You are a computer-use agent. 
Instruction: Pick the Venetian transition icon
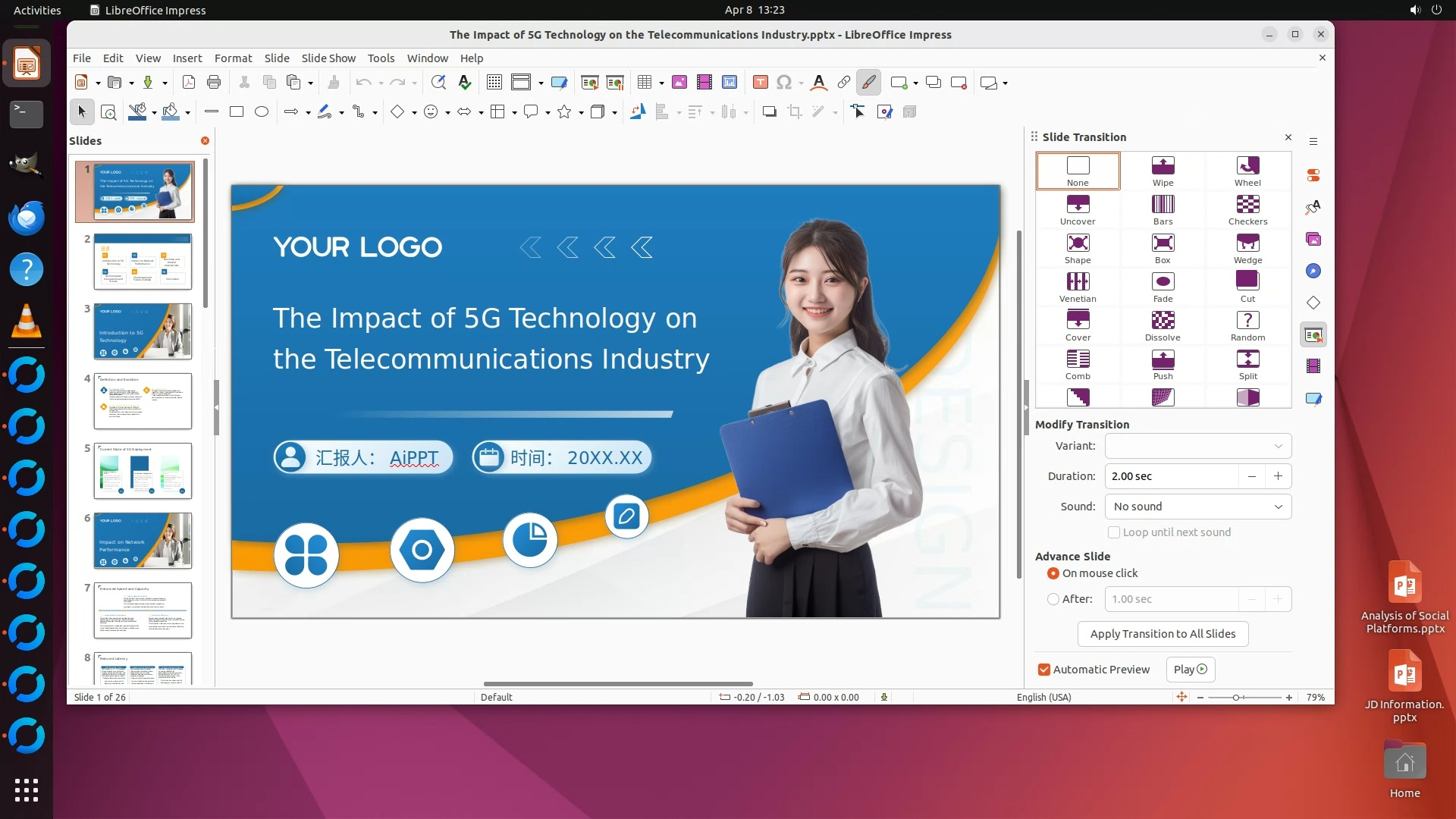pos(1078,287)
